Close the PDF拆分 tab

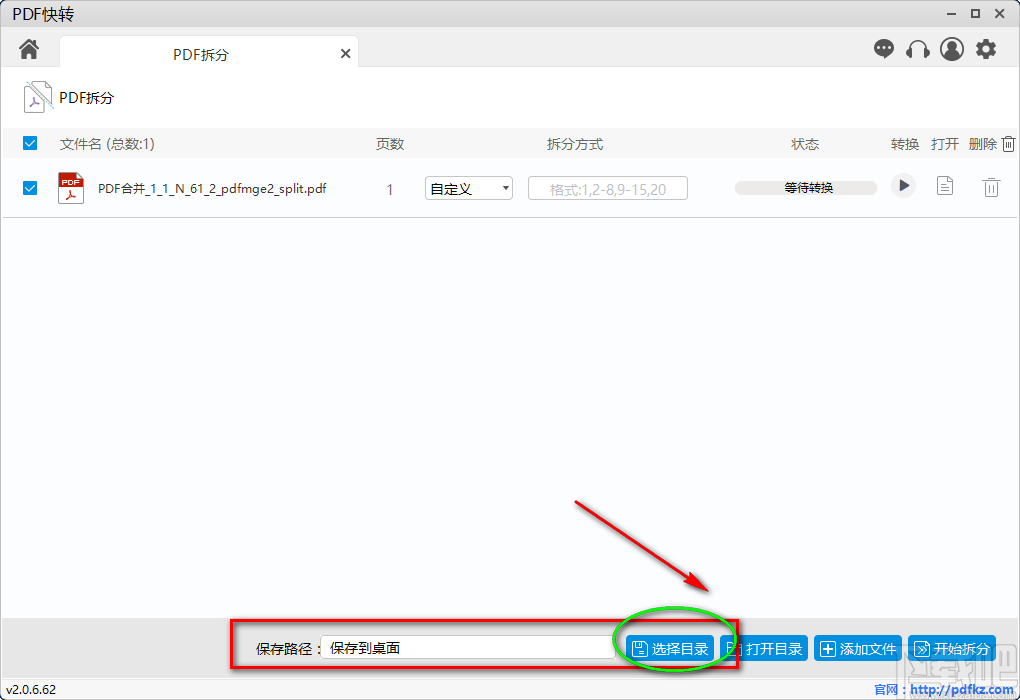345,53
